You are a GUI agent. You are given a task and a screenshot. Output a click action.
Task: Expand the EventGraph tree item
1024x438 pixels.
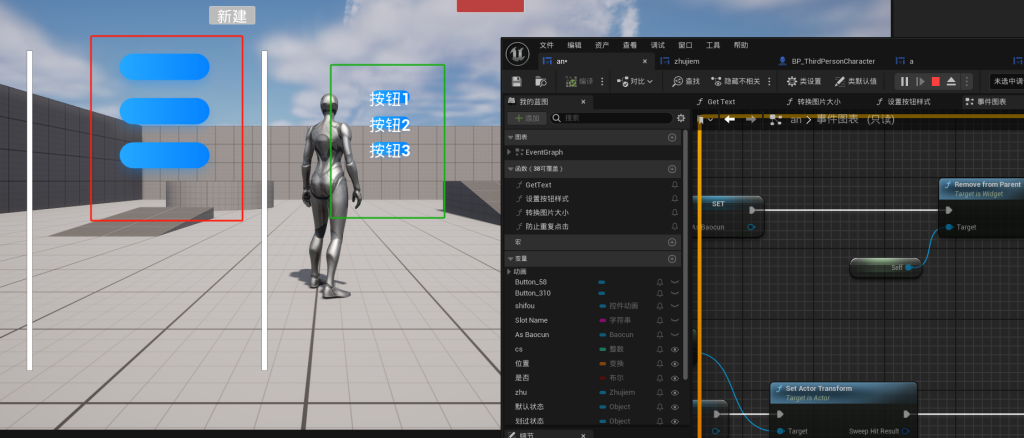click(510, 152)
